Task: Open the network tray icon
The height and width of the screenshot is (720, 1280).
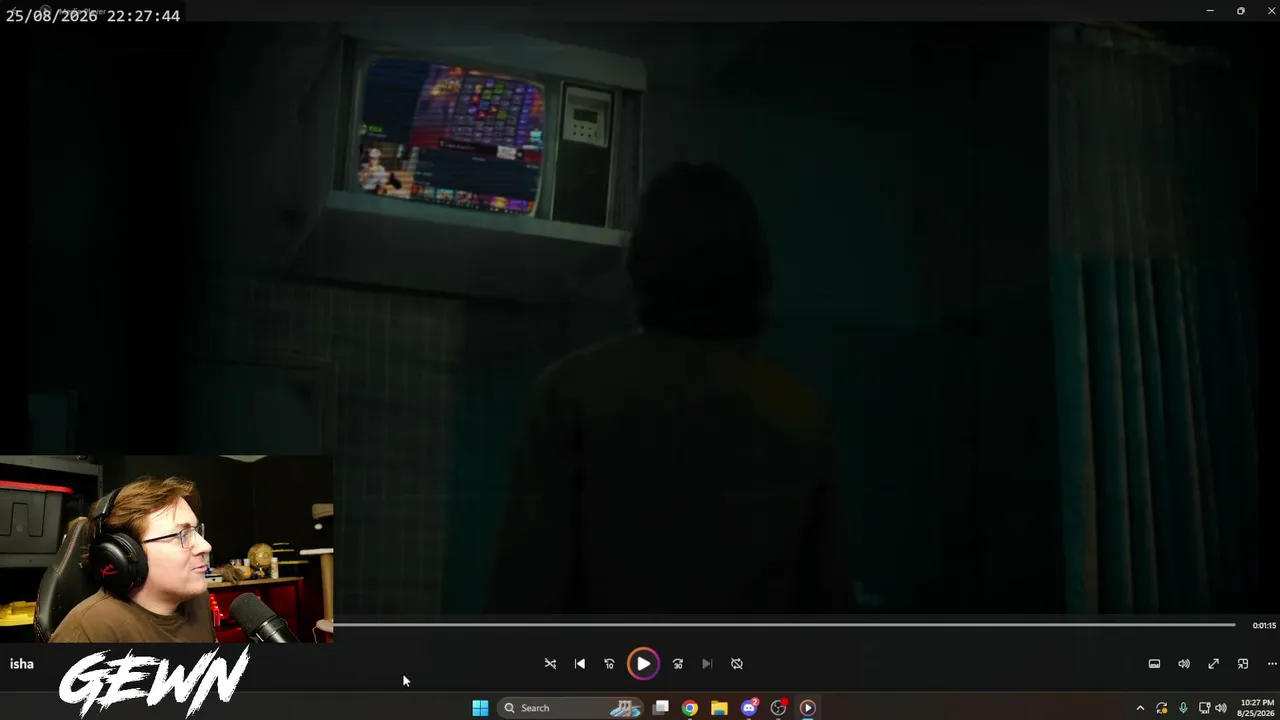Action: click(x=1205, y=708)
